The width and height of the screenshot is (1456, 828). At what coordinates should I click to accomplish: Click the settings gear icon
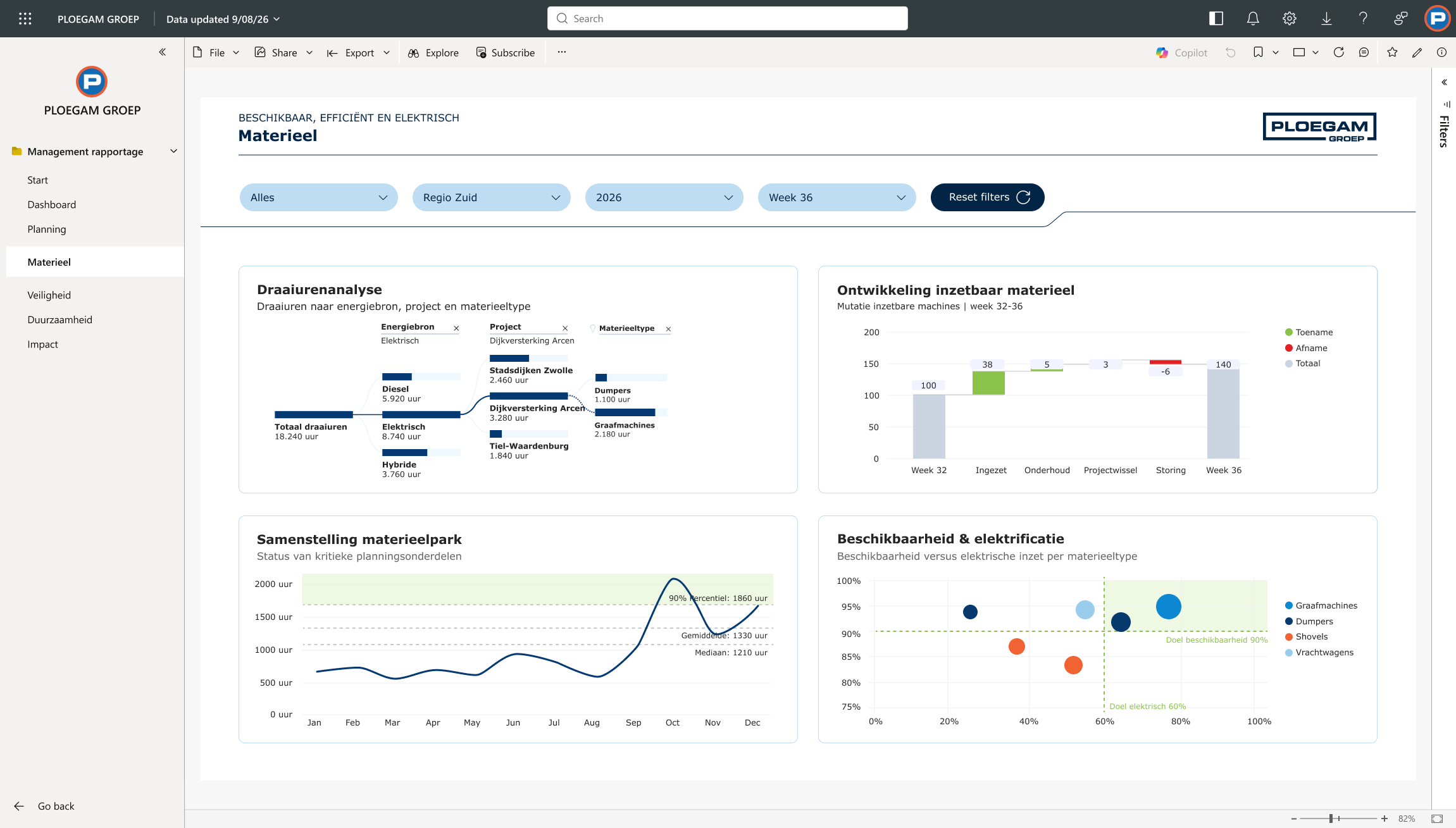click(x=1290, y=19)
